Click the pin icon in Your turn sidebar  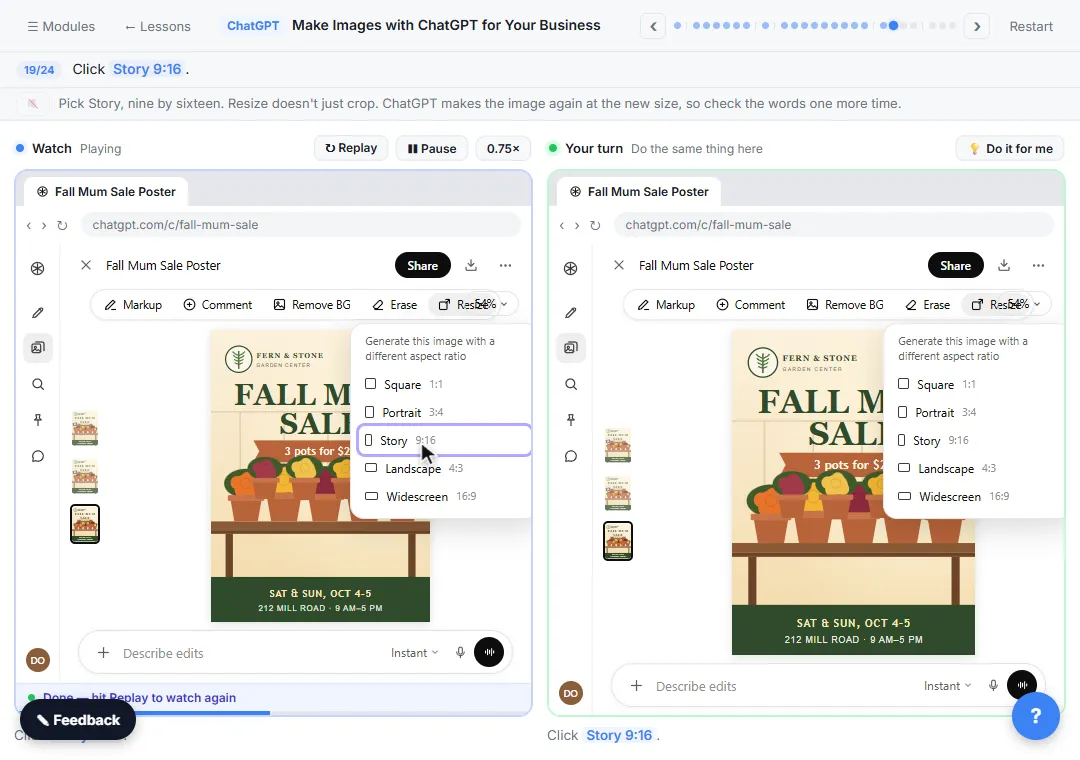coord(570,420)
